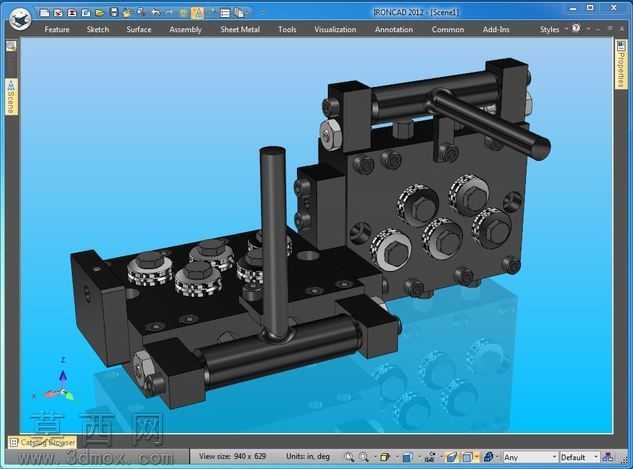This screenshot has width=633, height=469.
Task: Toggle the highlighted orange quick access icon
Action: pyautogui.click(x=197, y=13)
